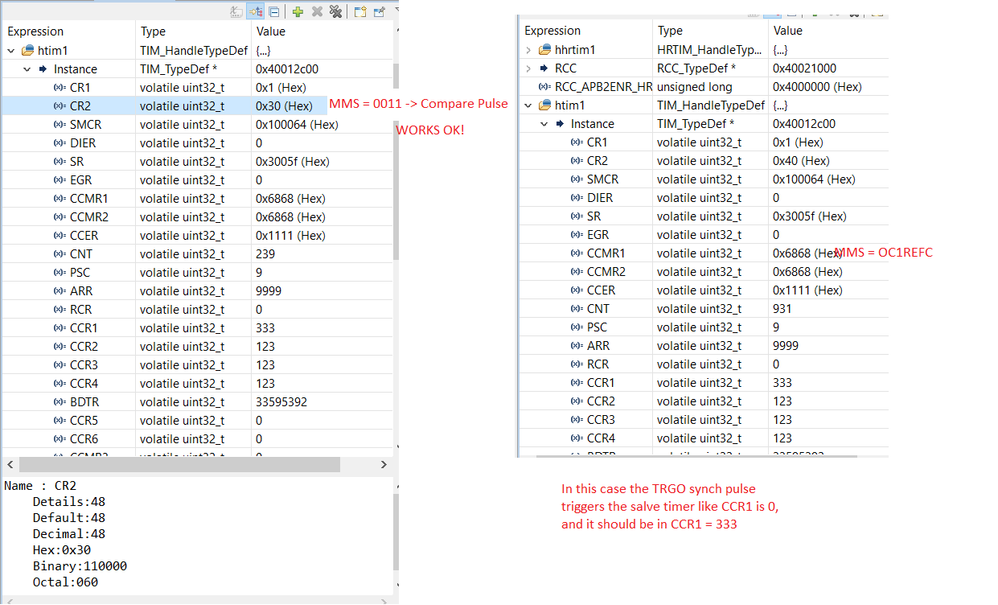Collapse Instance node in right panel
Screen dimensions: 998x605
click(544, 123)
